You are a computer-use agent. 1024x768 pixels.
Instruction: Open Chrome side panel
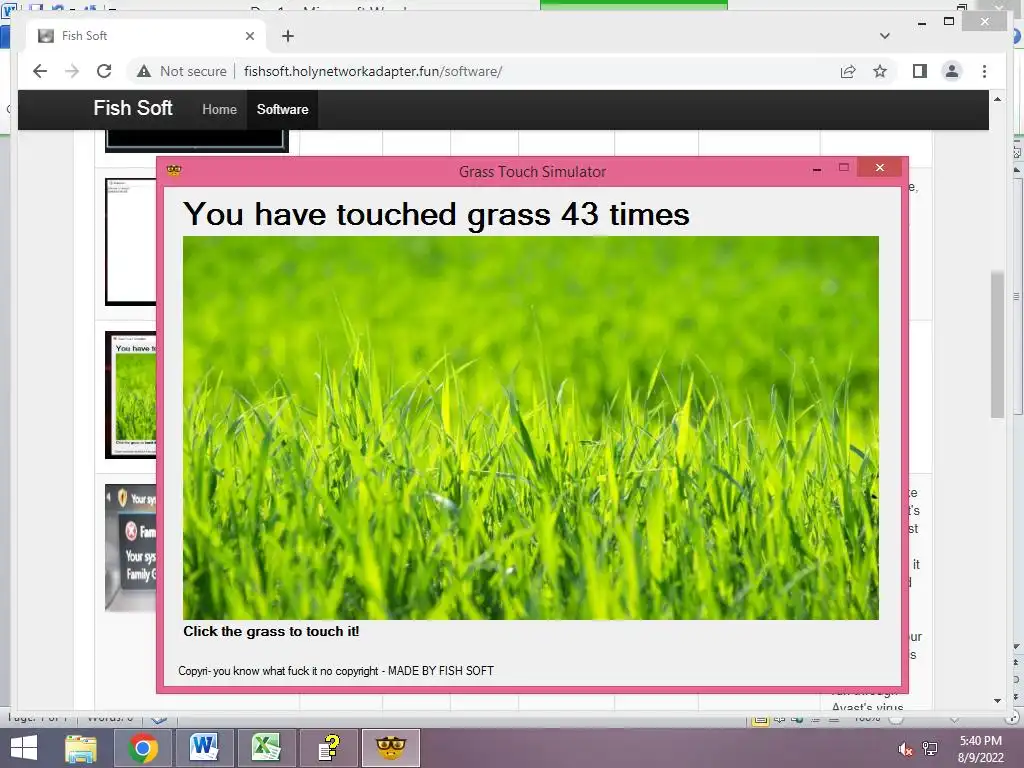pos(920,71)
